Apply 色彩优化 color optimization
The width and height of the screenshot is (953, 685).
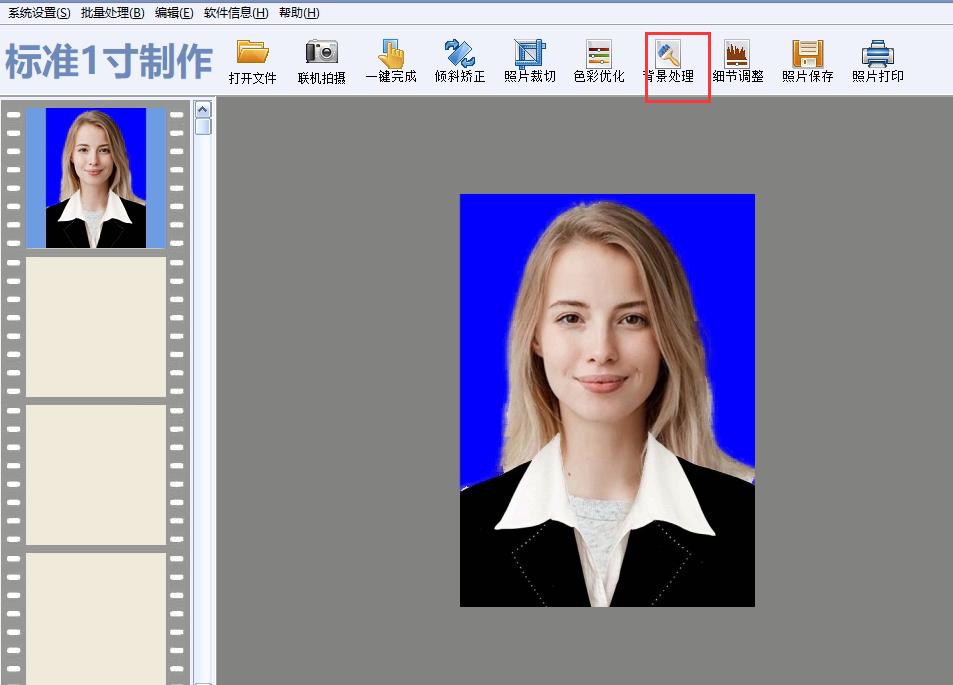pyautogui.click(x=598, y=58)
